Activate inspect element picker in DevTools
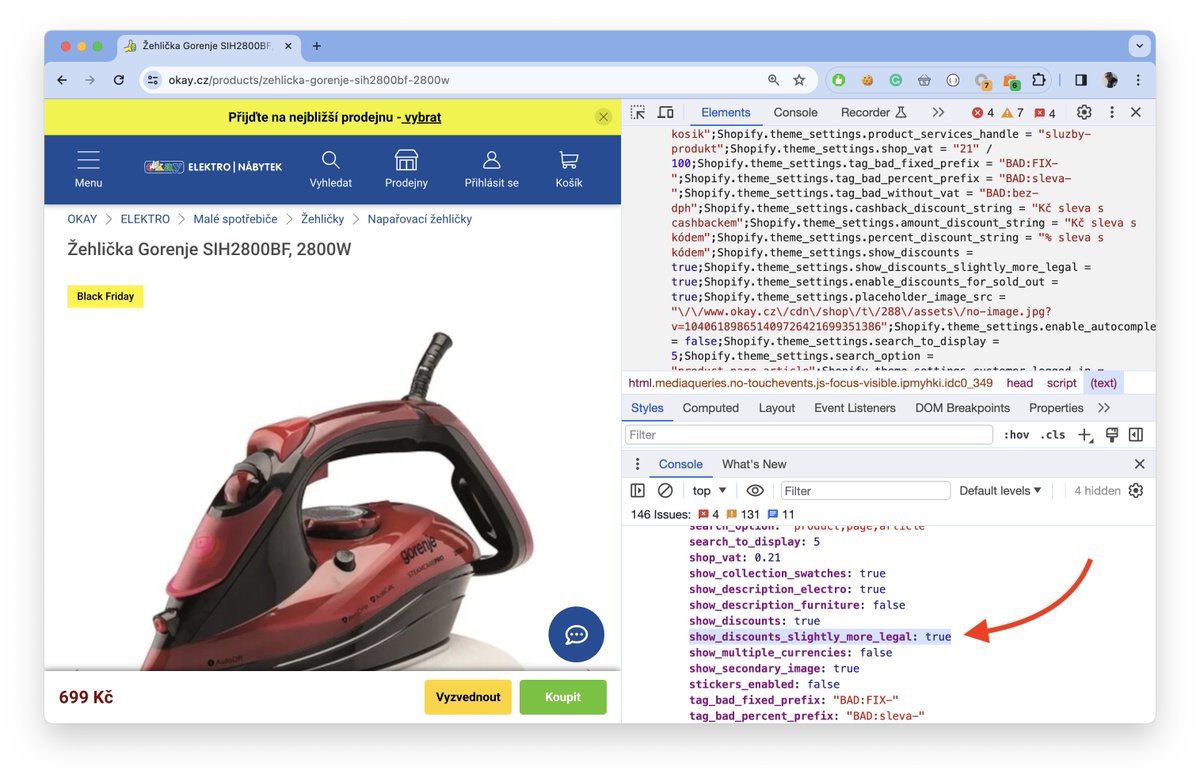This screenshot has width=1200, height=782. click(x=638, y=113)
